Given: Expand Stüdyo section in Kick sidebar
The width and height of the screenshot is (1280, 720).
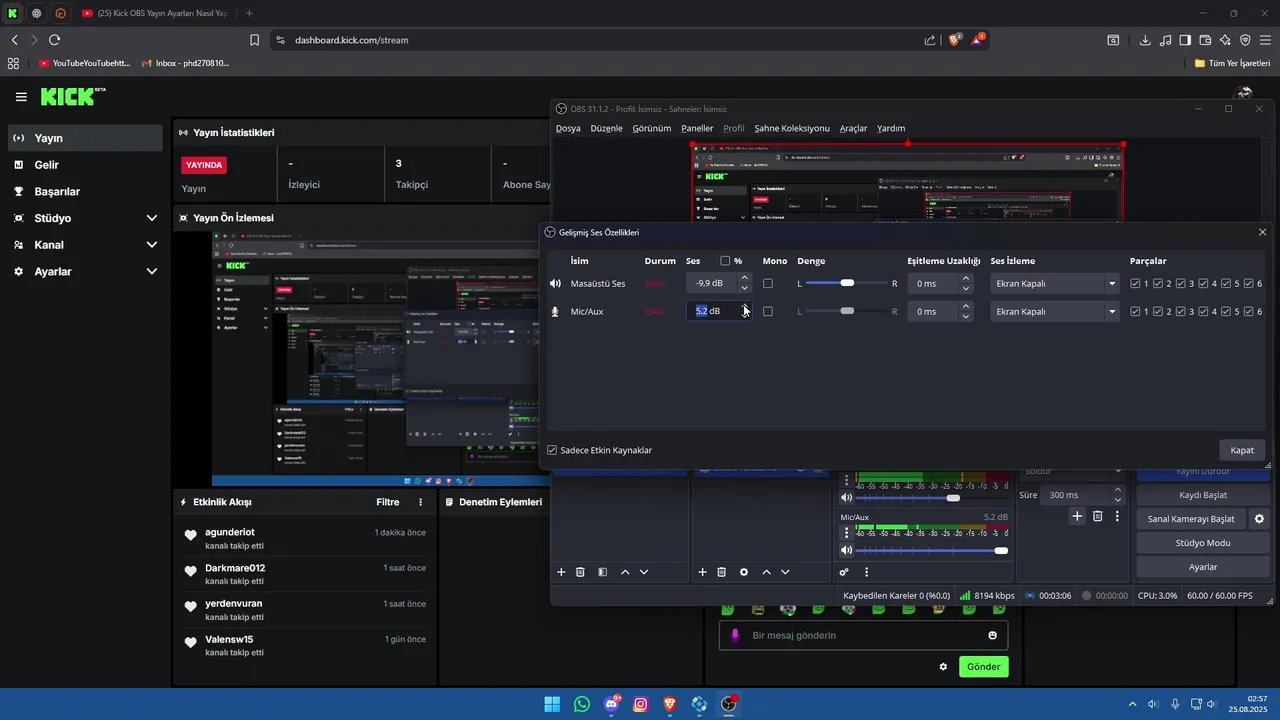Looking at the screenshot, I should 152,218.
